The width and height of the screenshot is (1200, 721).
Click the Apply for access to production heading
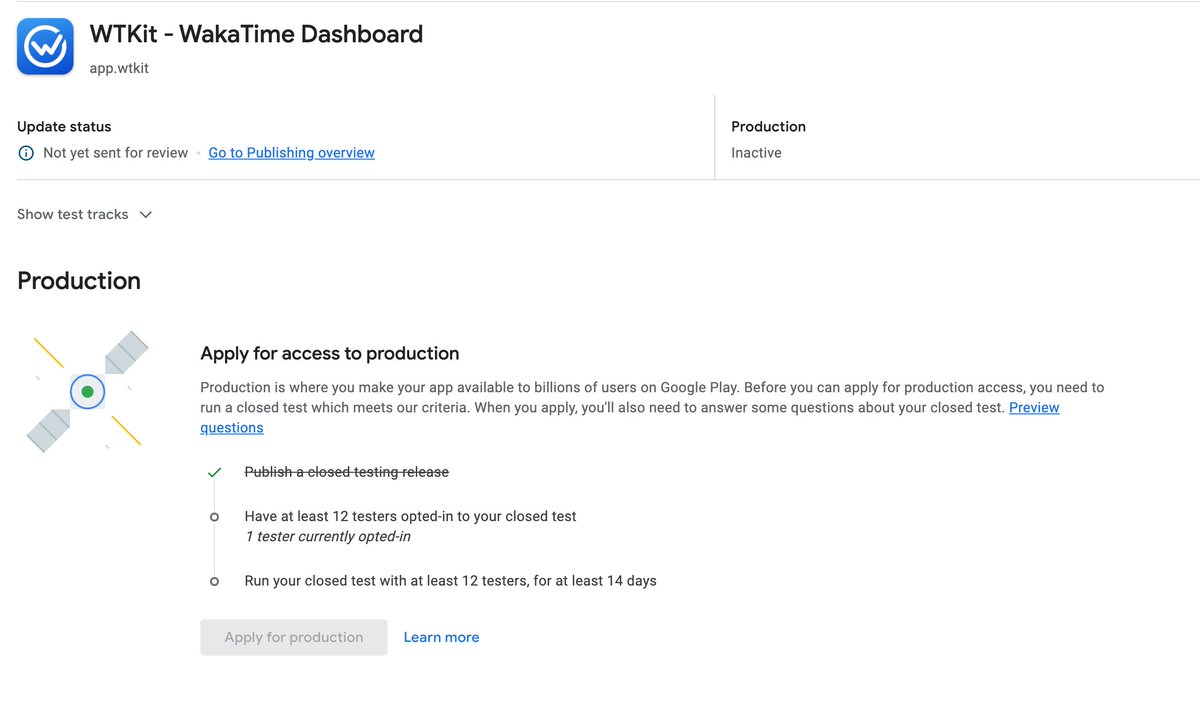(x=330, y=353)
